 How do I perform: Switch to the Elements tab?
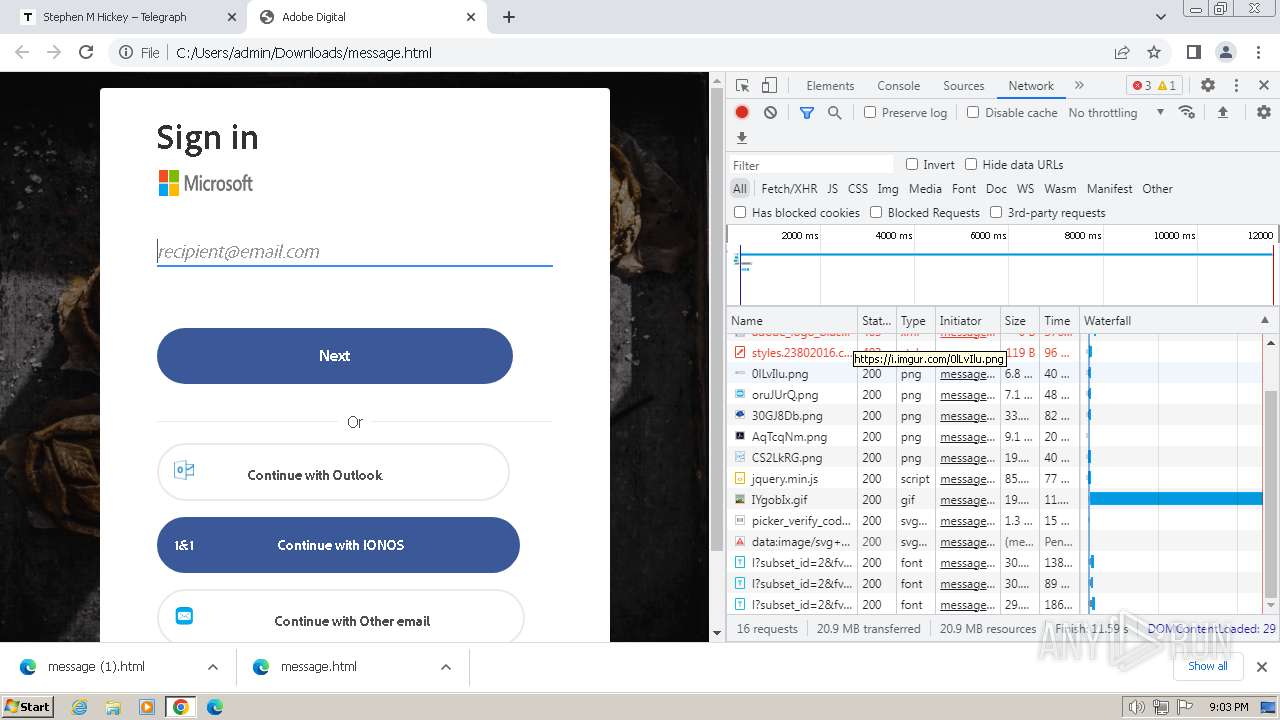830,86
